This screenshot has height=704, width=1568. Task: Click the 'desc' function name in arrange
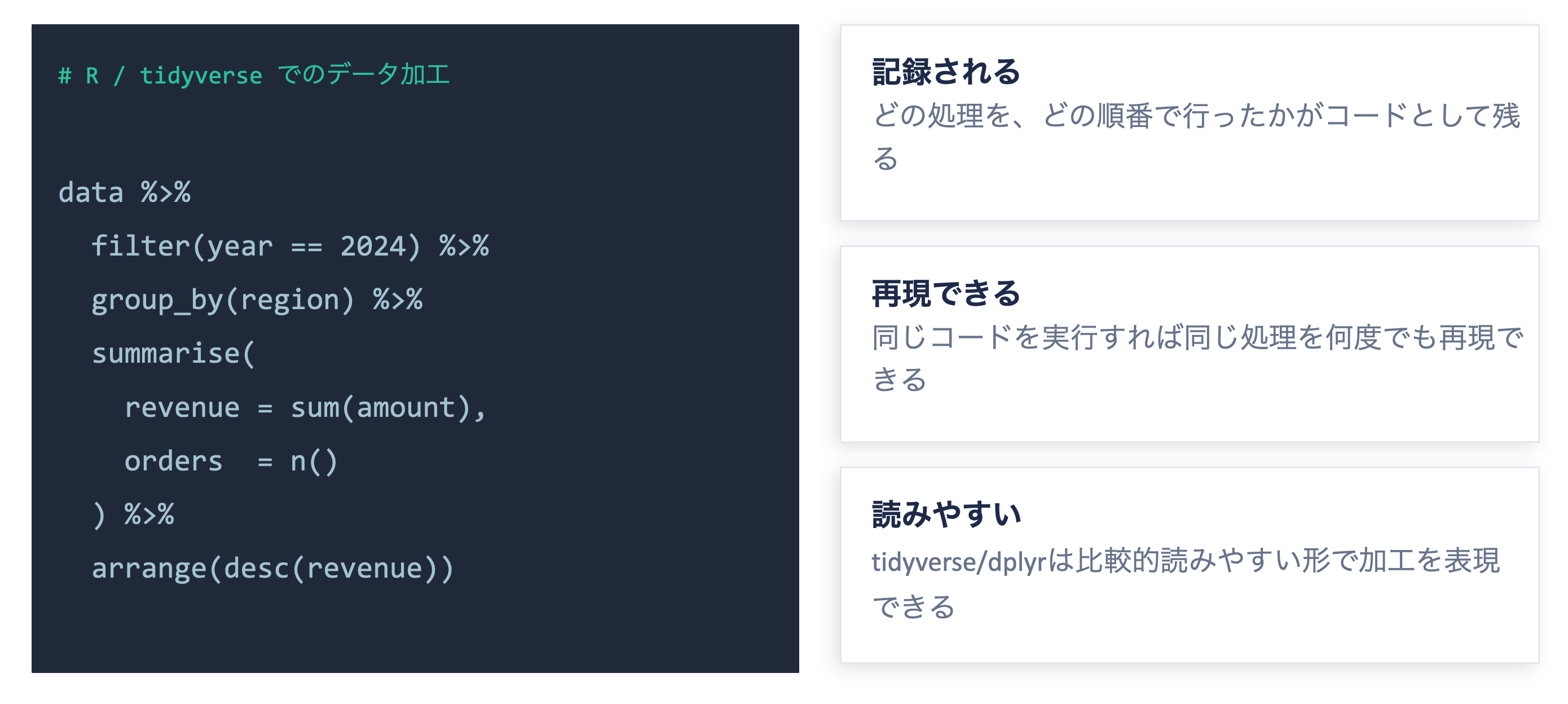click(257, 568)
